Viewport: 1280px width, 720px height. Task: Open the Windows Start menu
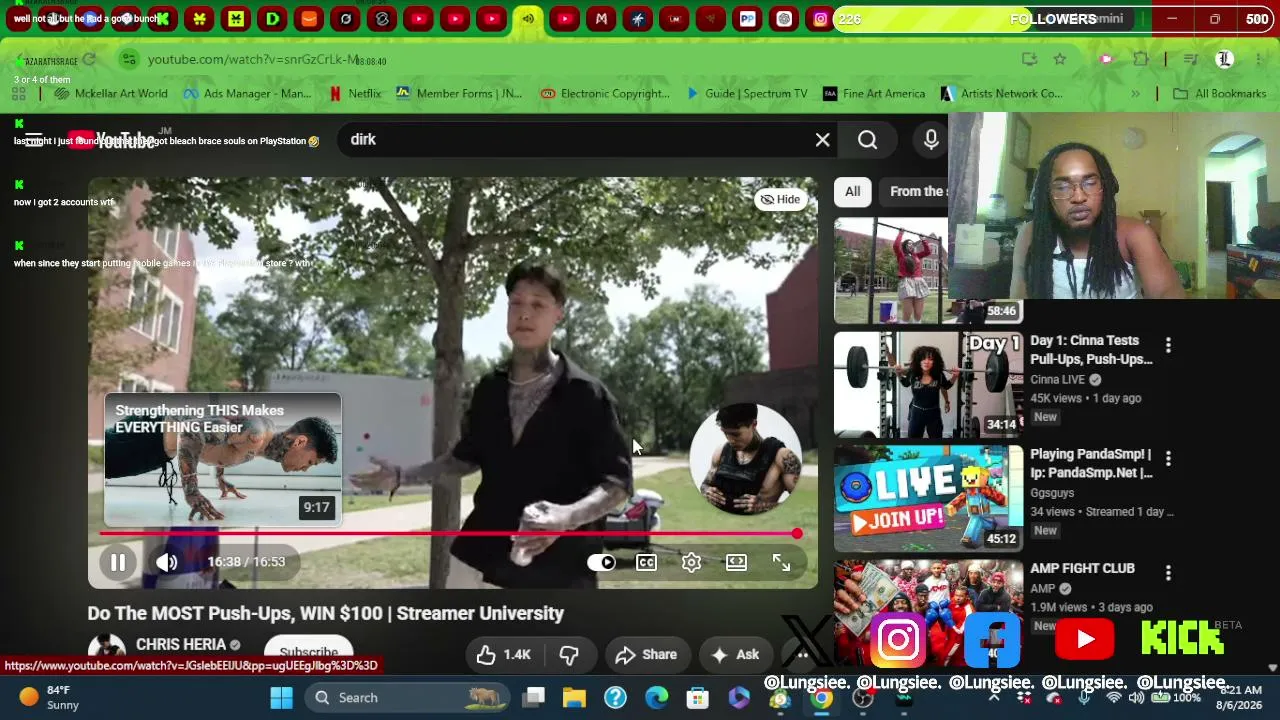(281, 698)
